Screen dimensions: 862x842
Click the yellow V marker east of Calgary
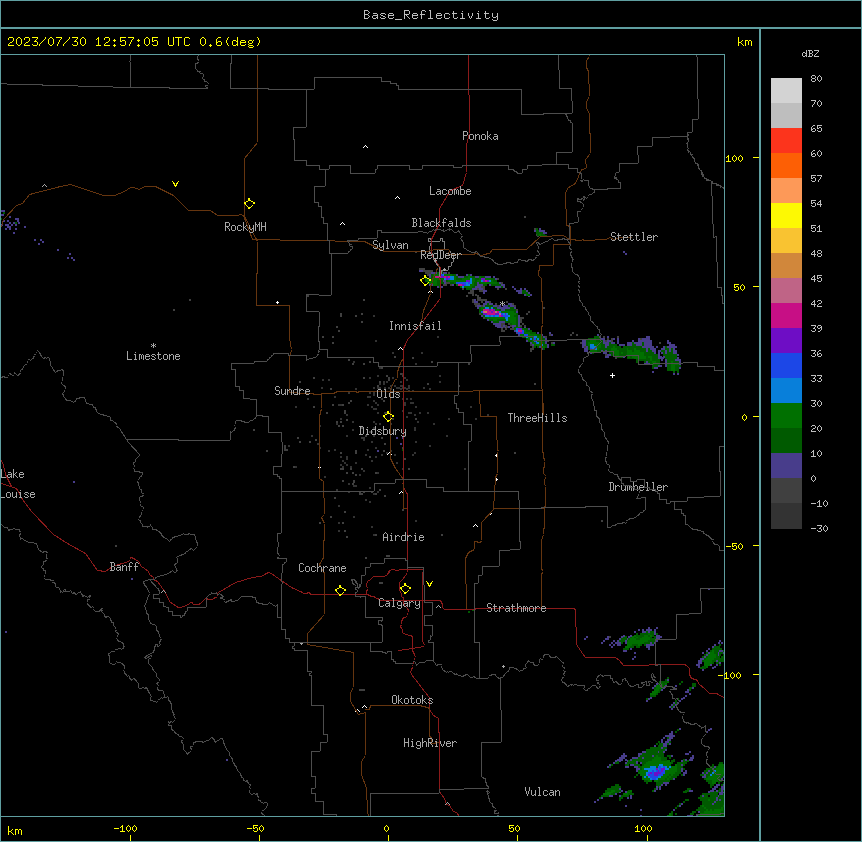tap(429, 584)
